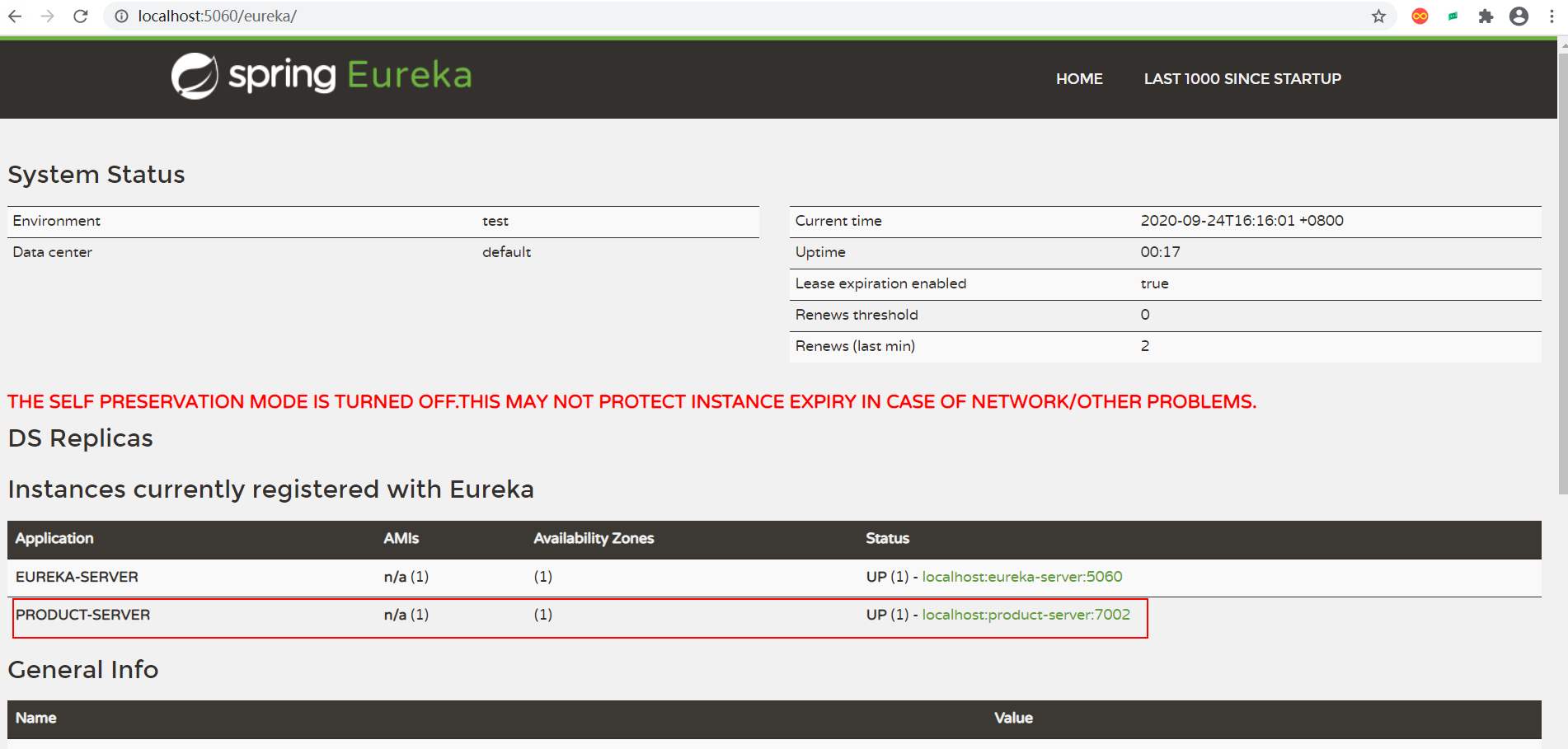Click the General Info Value column header
The height and width of the screenshot is (749, 1568).
(1013, 718)
